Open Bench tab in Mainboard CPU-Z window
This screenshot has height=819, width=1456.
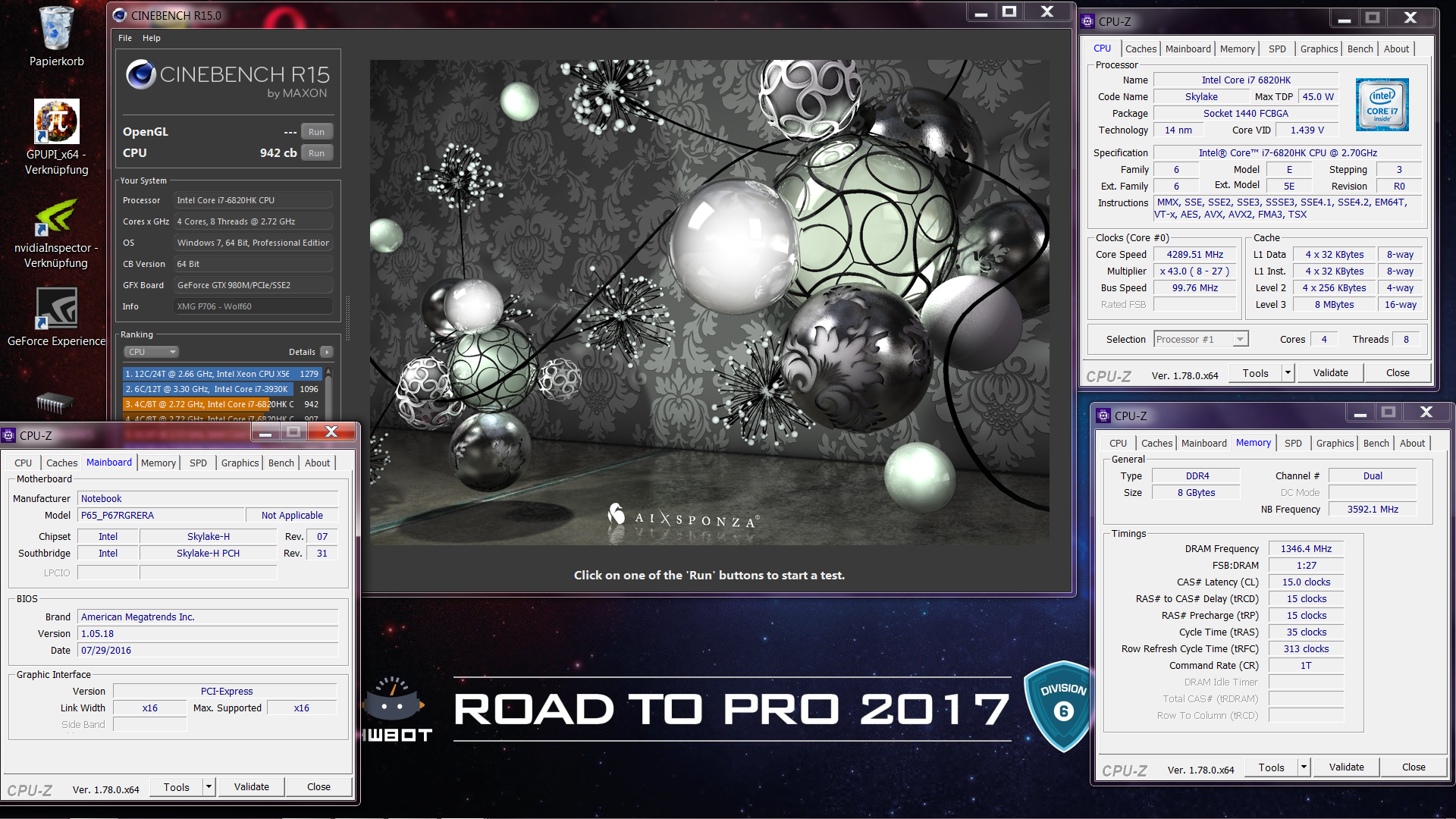(281, 463)
